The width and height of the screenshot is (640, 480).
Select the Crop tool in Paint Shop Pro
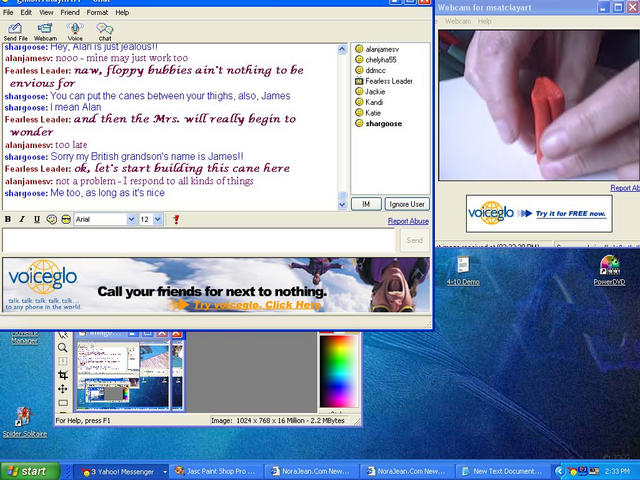(62, 375)
